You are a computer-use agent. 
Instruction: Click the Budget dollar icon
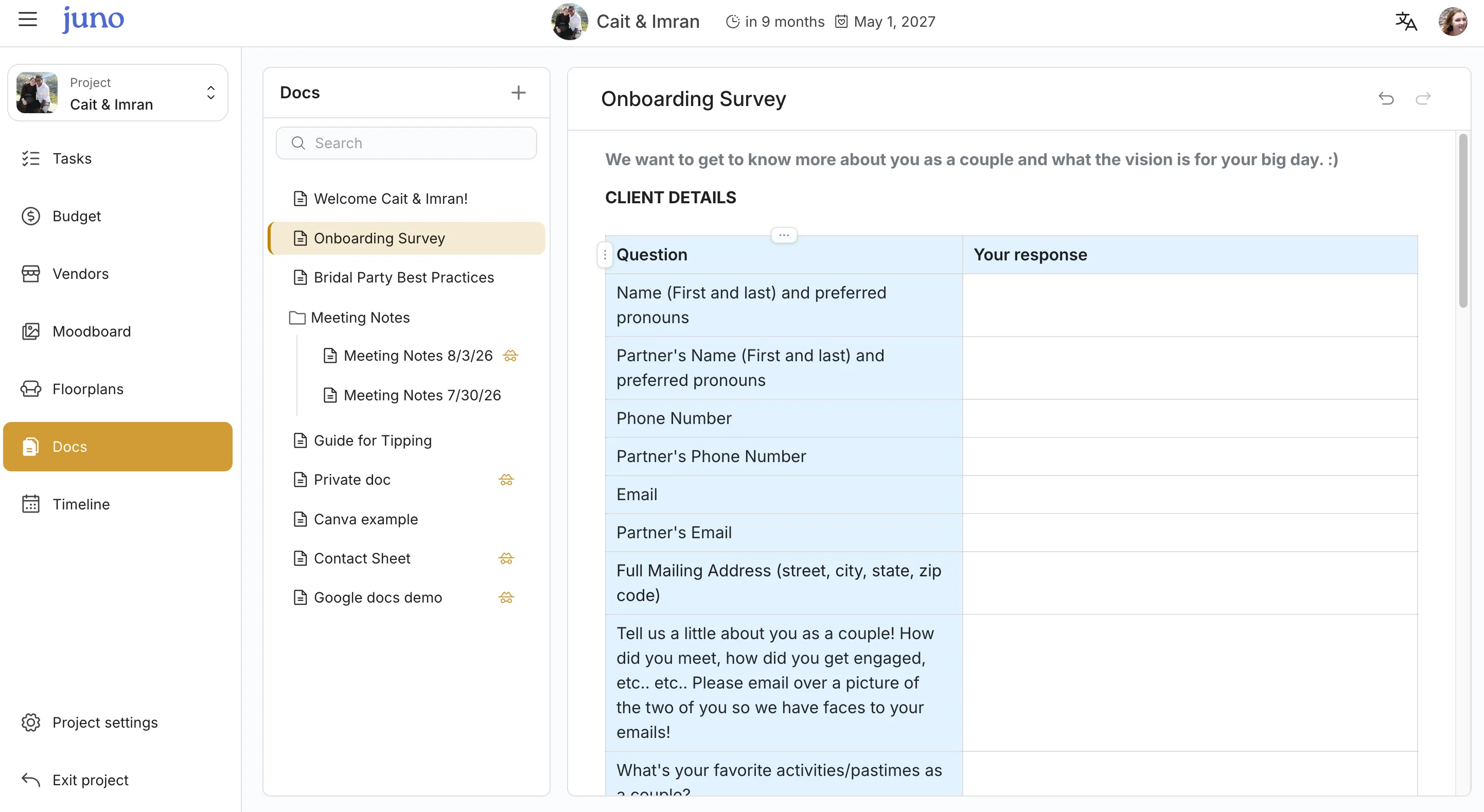click(x=30, y=216)
